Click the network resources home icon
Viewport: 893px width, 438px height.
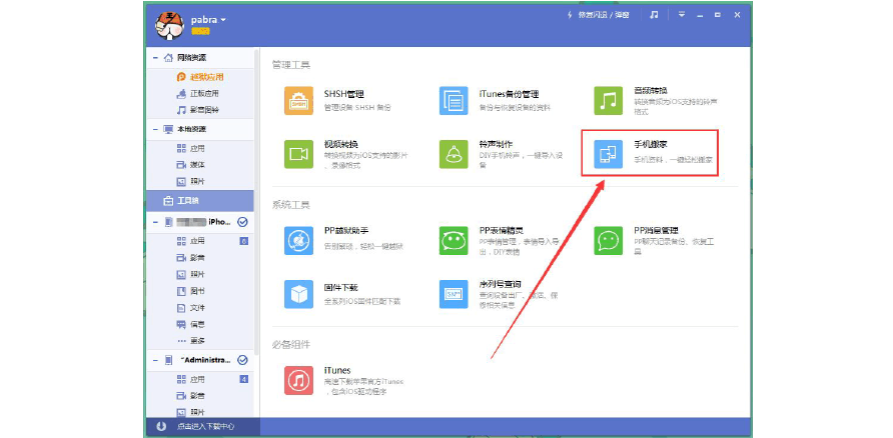click(x=168, y=58)
